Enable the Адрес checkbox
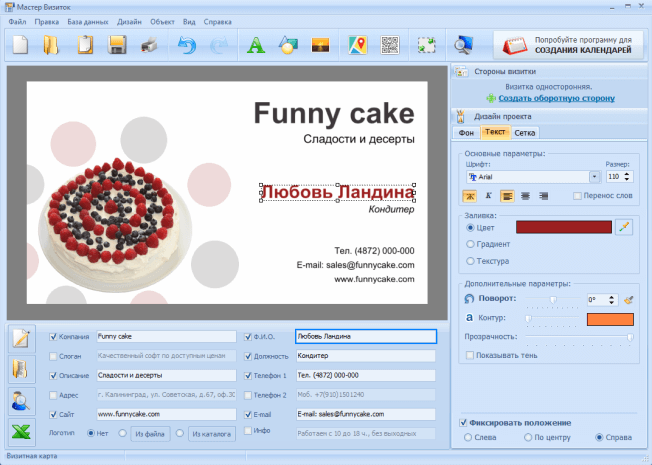 [x=53, y=395]
